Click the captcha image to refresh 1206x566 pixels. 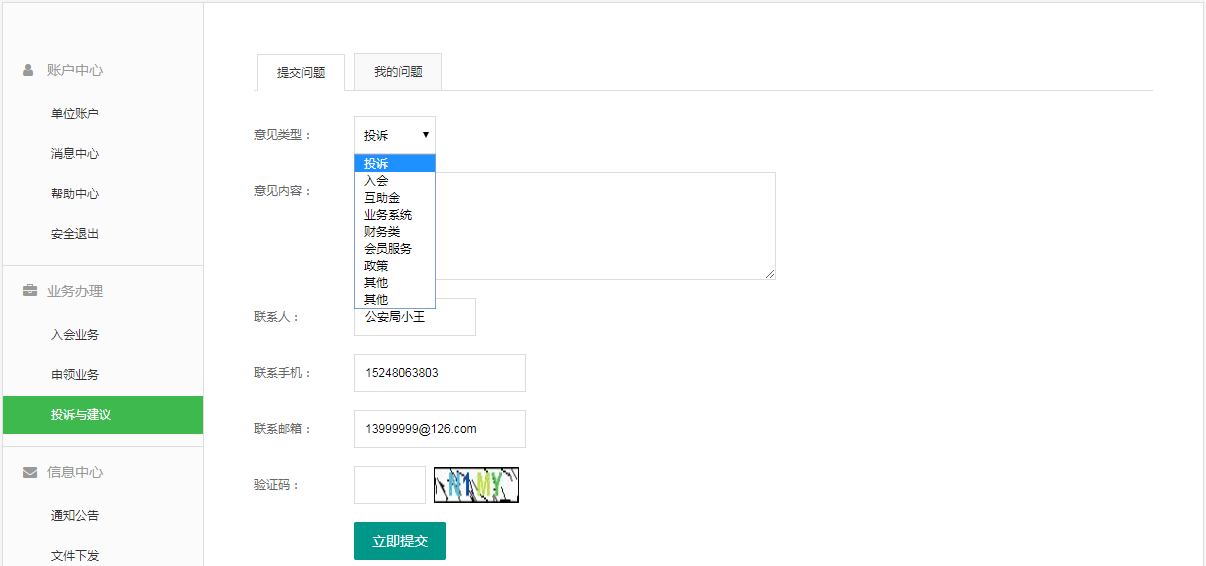click(x=476, y=485)
